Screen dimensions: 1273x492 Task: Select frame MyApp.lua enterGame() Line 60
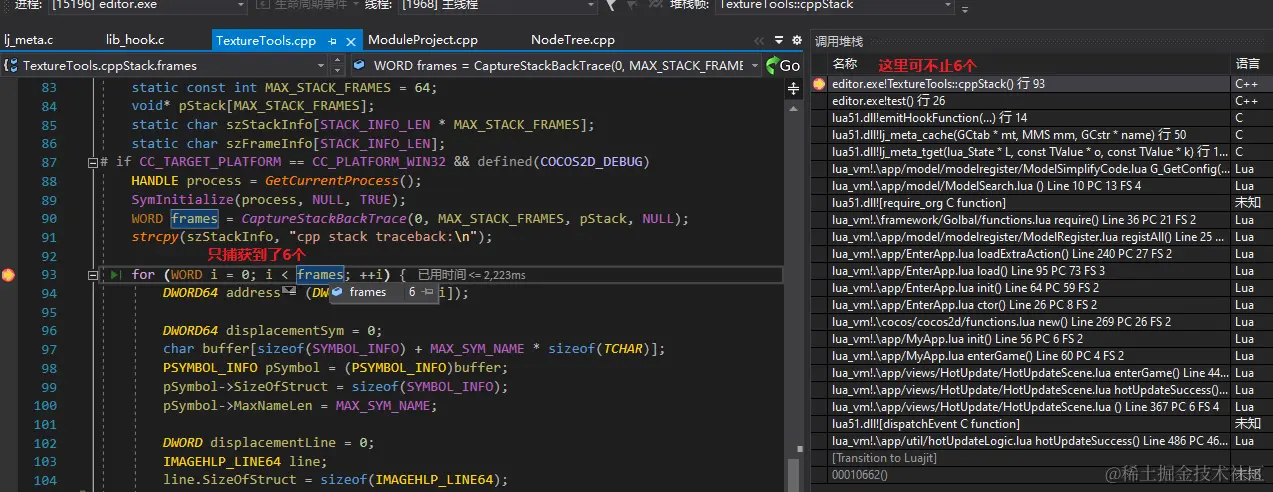1041,356
